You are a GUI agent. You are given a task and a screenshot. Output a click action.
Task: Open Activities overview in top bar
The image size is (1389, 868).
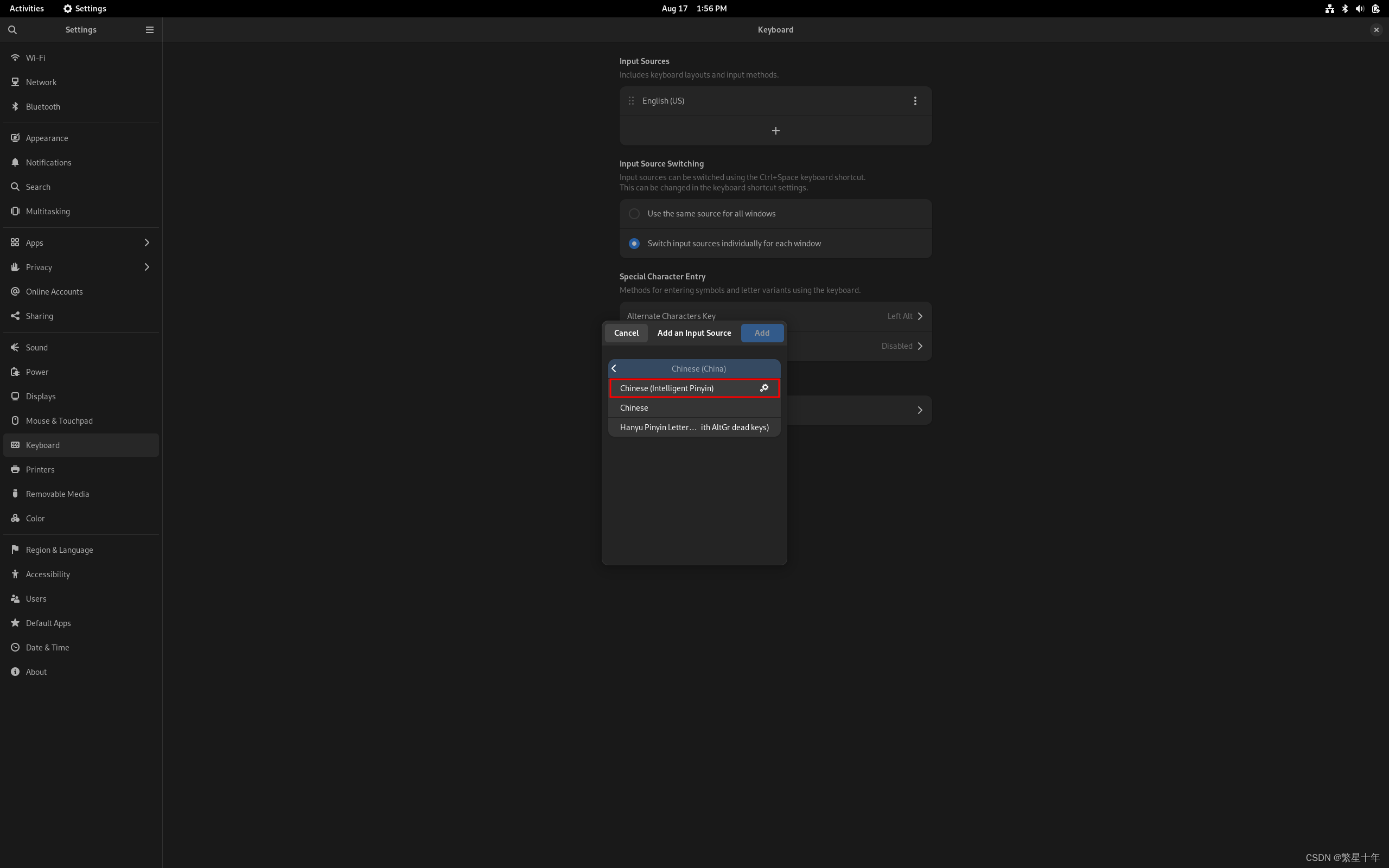(27, 9)
